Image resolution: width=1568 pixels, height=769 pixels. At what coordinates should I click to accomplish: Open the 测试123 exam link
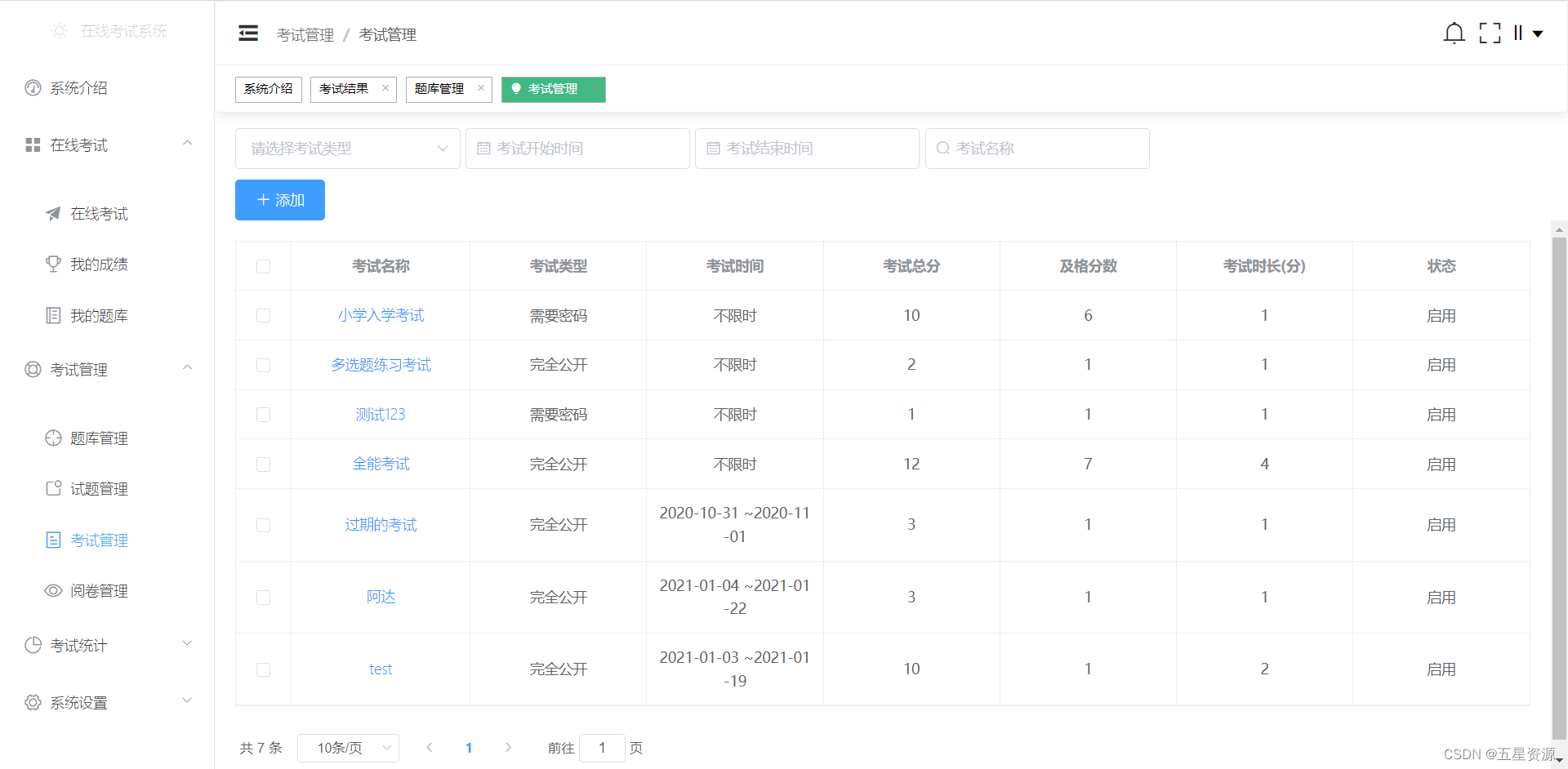pyautogui.click(x=381, y=414)
